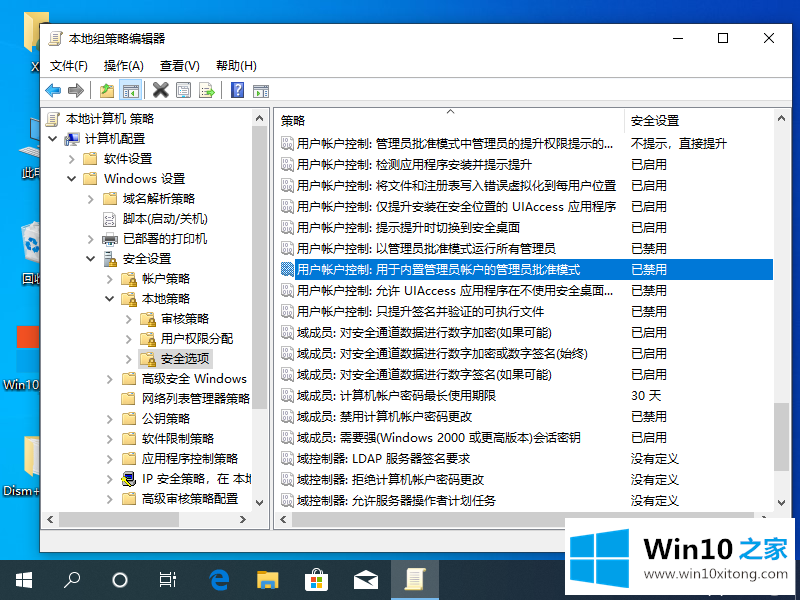The width and height of the screenshot is (800, 600).
Task: Open the 操作(A) menu
Action: point(123,66)
